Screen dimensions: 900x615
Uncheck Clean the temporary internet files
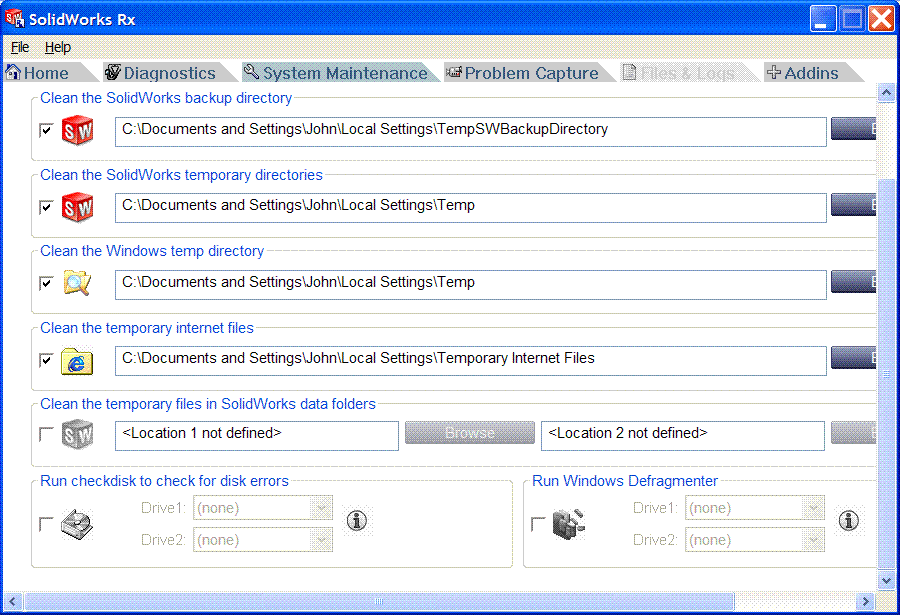point(46,360)
